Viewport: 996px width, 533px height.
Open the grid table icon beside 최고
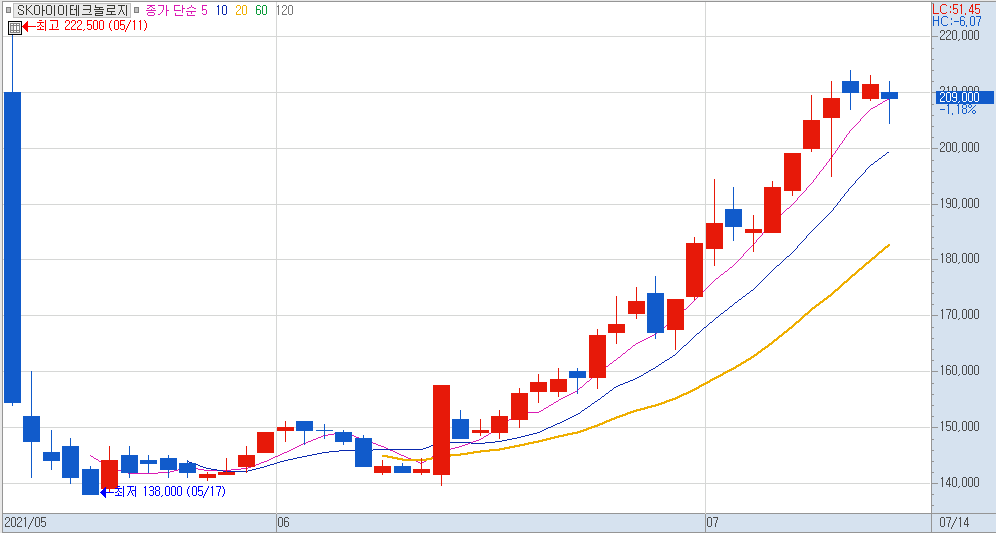click(x=15, y=27)
